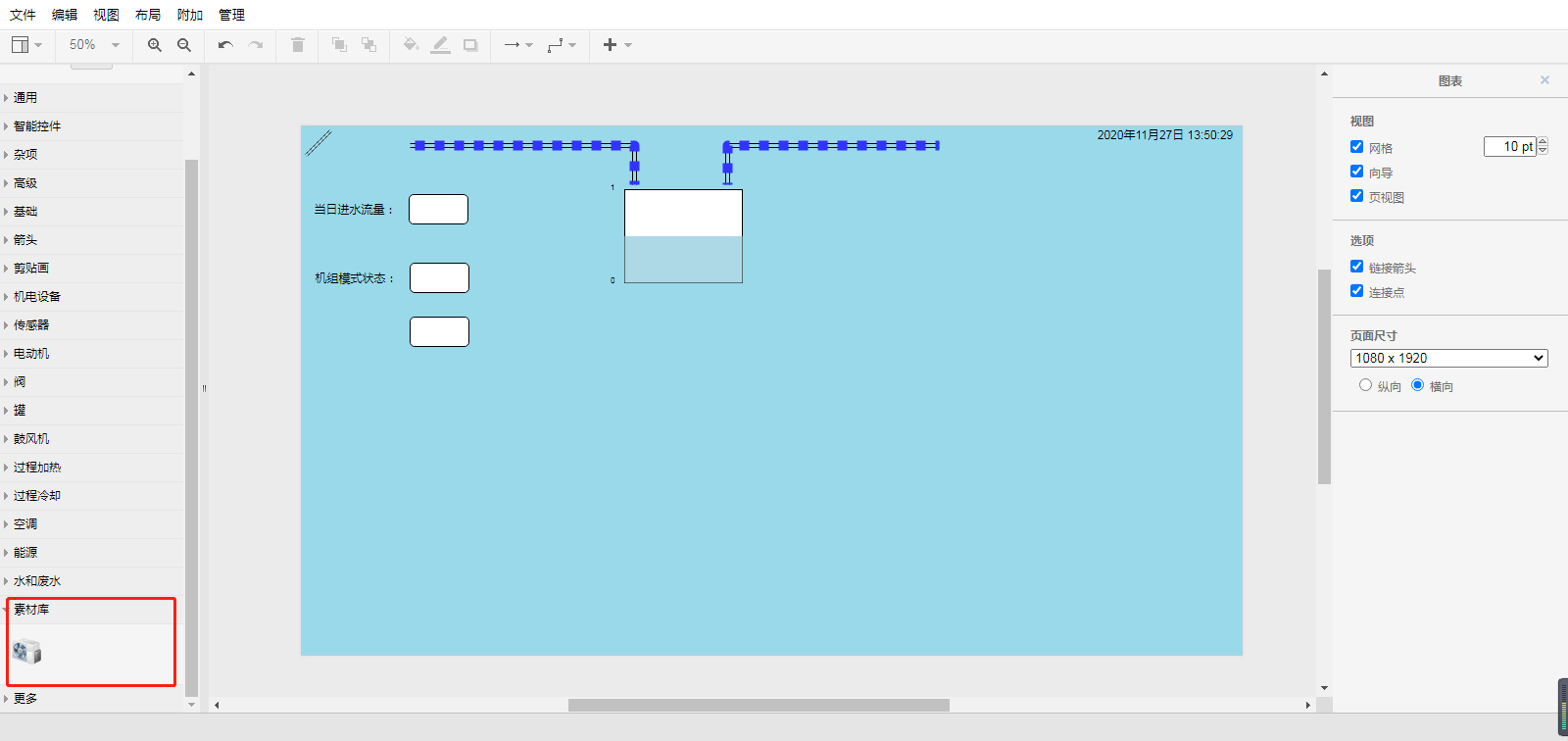This screenshot has width=1568, height=741.
Task: Expand the 箭头 shape category
Action: pos(92,240)
